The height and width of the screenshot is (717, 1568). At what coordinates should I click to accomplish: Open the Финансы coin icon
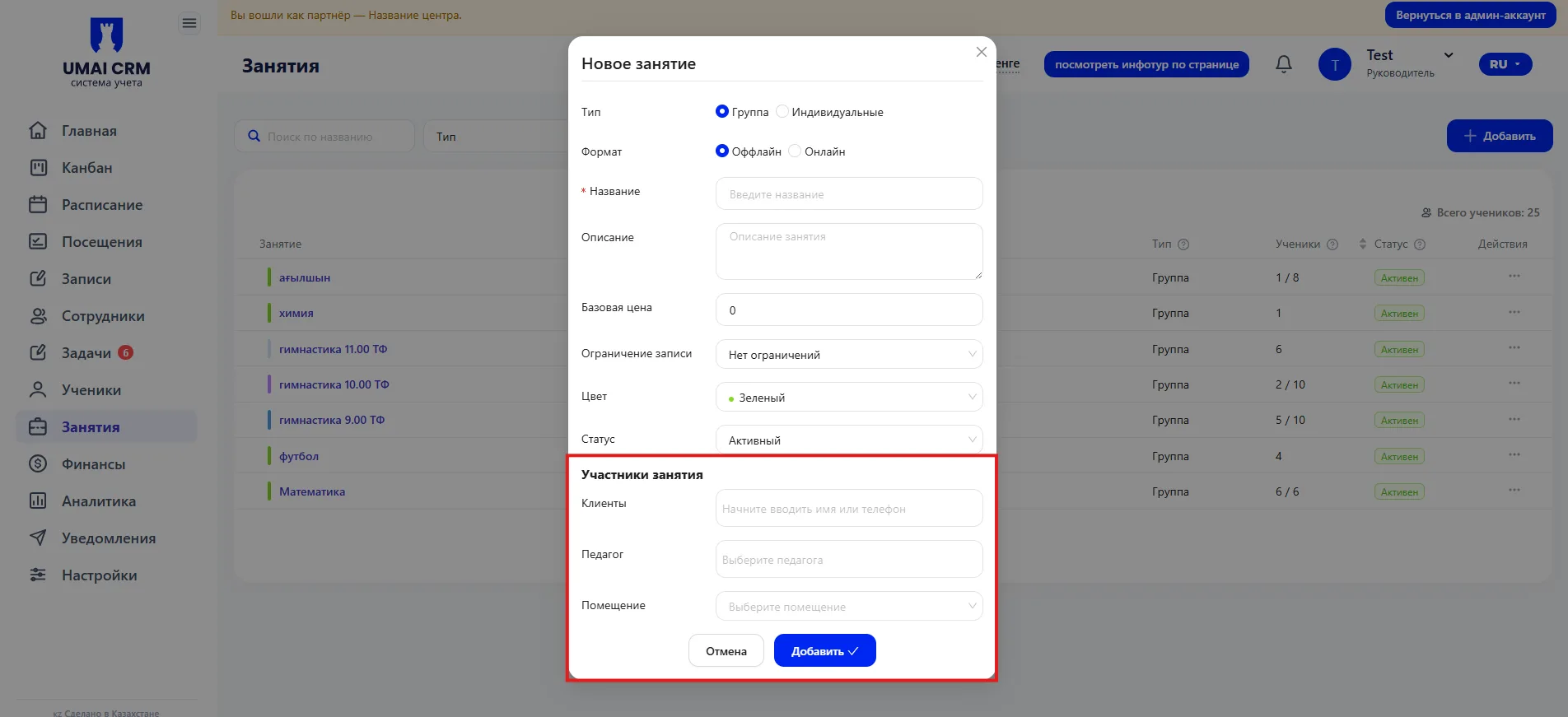(38, 464)
